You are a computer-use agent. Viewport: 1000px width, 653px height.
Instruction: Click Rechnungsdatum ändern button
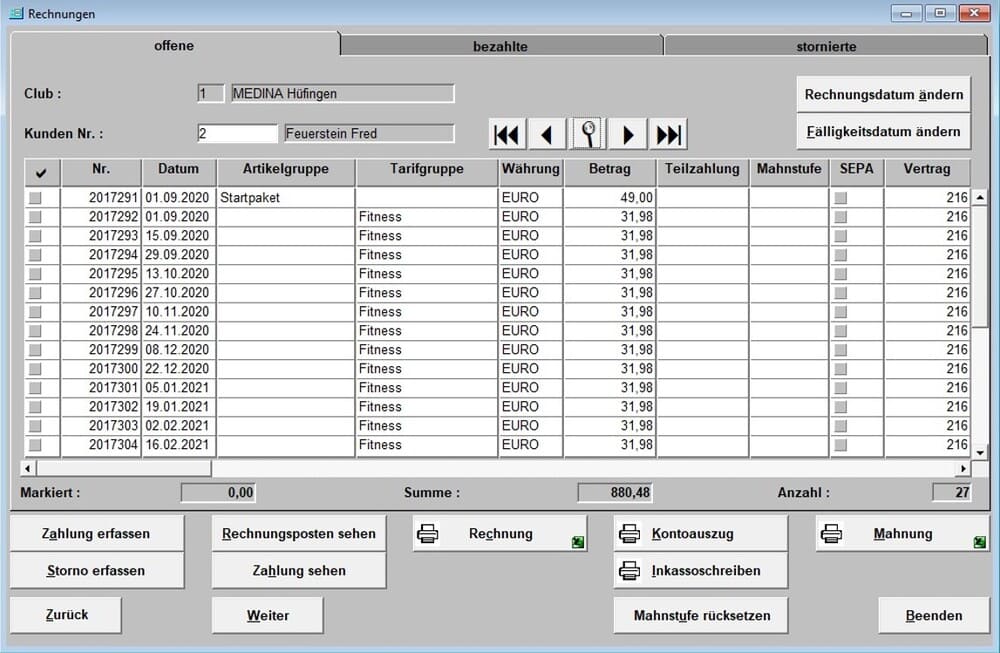883,95
